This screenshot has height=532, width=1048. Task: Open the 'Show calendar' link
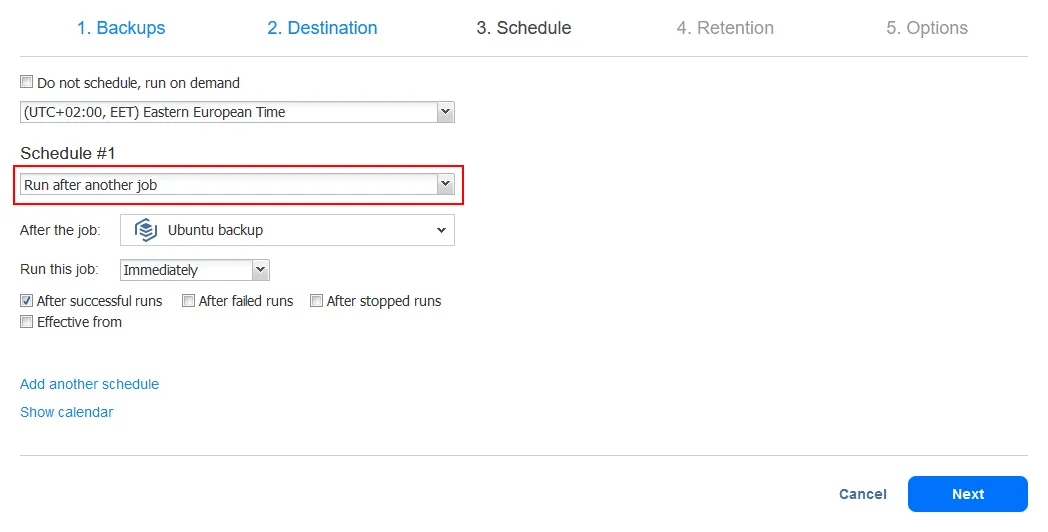pyautogui.click(x=66, y=412)
